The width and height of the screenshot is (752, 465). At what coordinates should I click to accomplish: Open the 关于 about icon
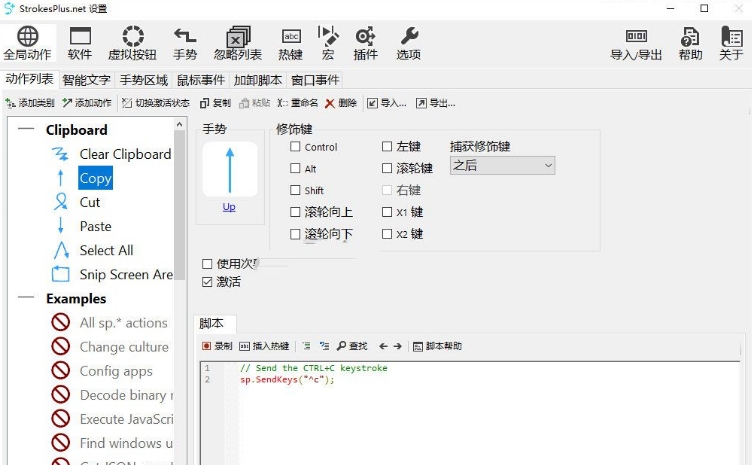click(731, 43)
